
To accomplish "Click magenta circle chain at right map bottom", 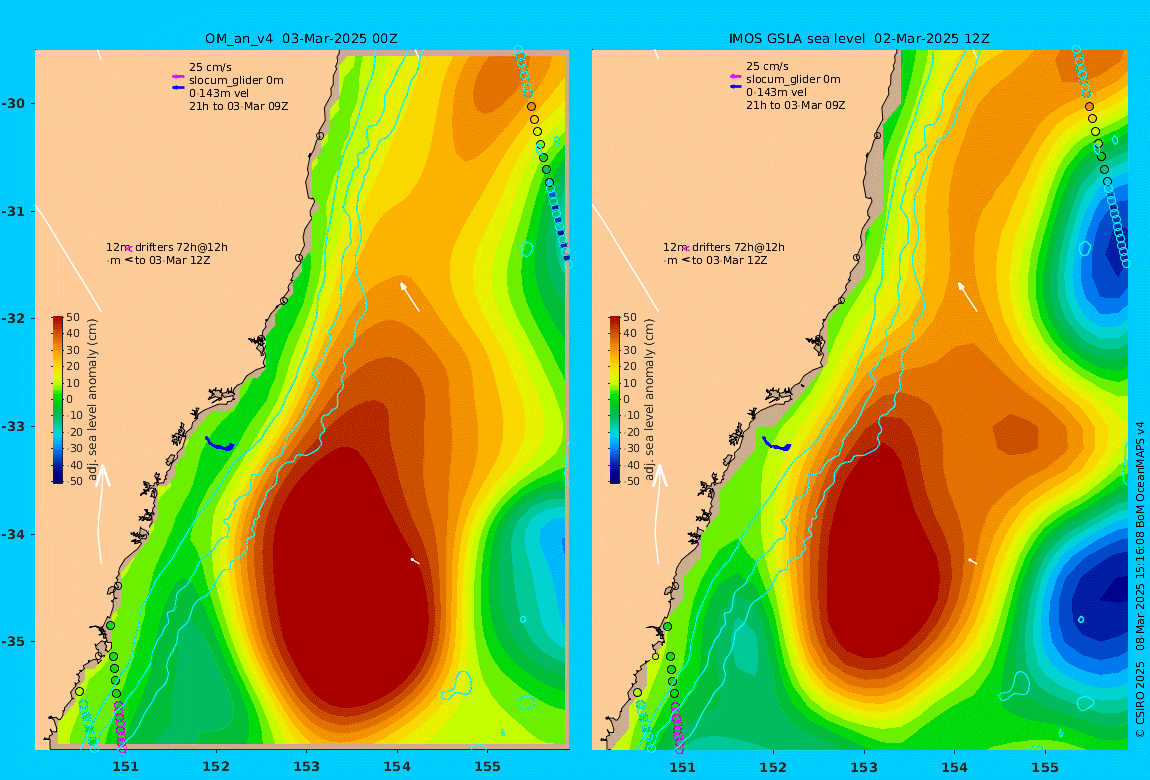I will (x=678, y=726).
